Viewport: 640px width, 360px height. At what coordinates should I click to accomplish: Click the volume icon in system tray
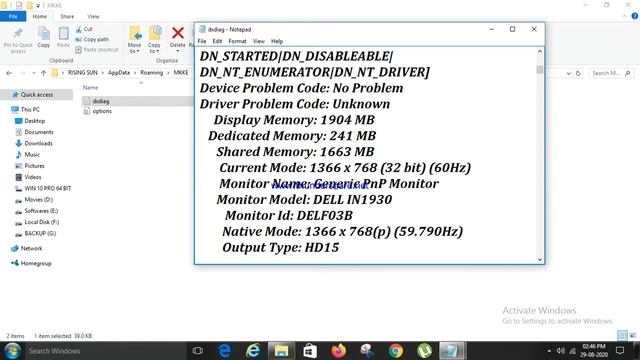pos(561,351)
